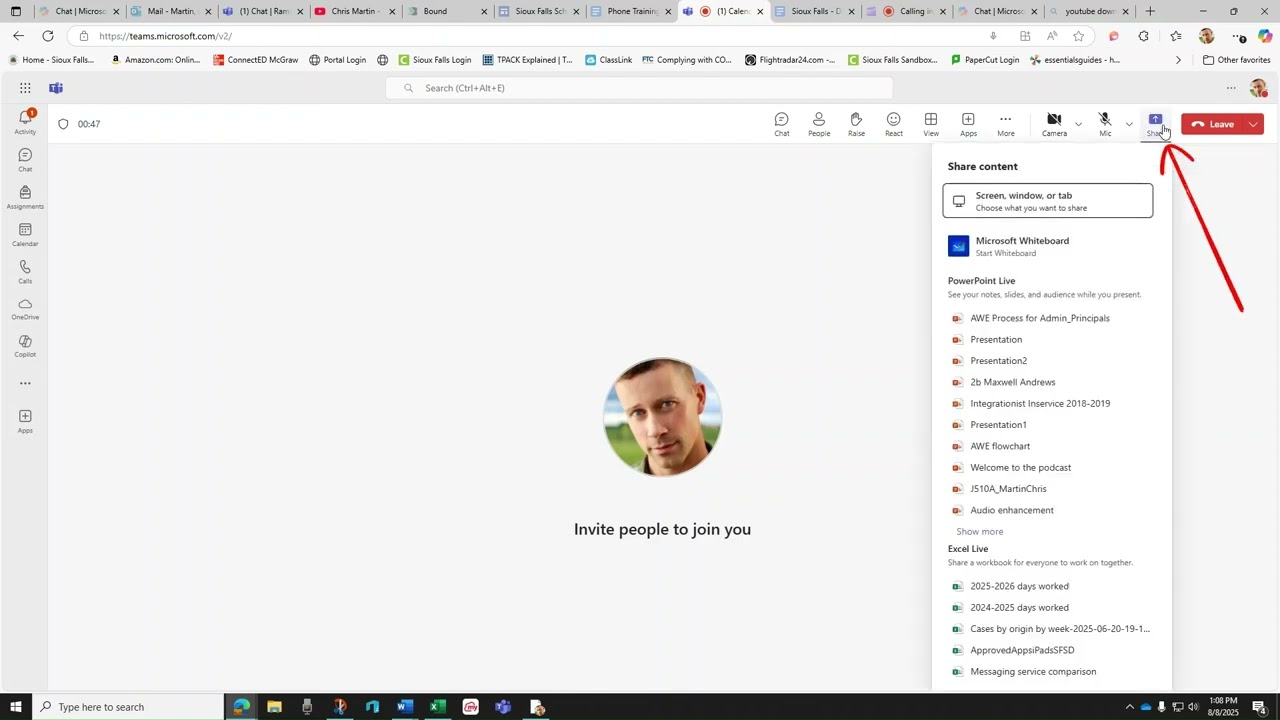This screenshot has height=720, width=1280.
Task: Open the ClassLink bookmark
Action: click(x=608, y=60)
